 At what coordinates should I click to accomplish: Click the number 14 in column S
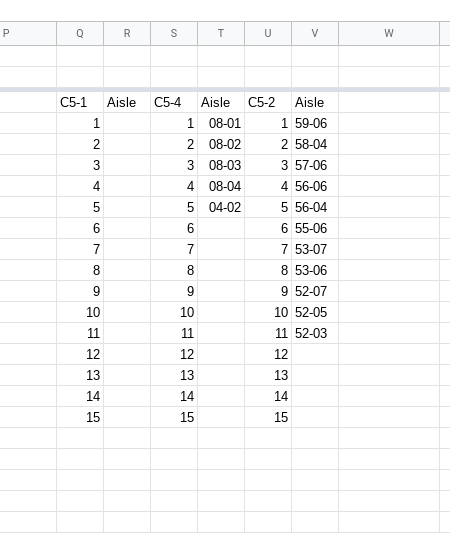(174, 396)
